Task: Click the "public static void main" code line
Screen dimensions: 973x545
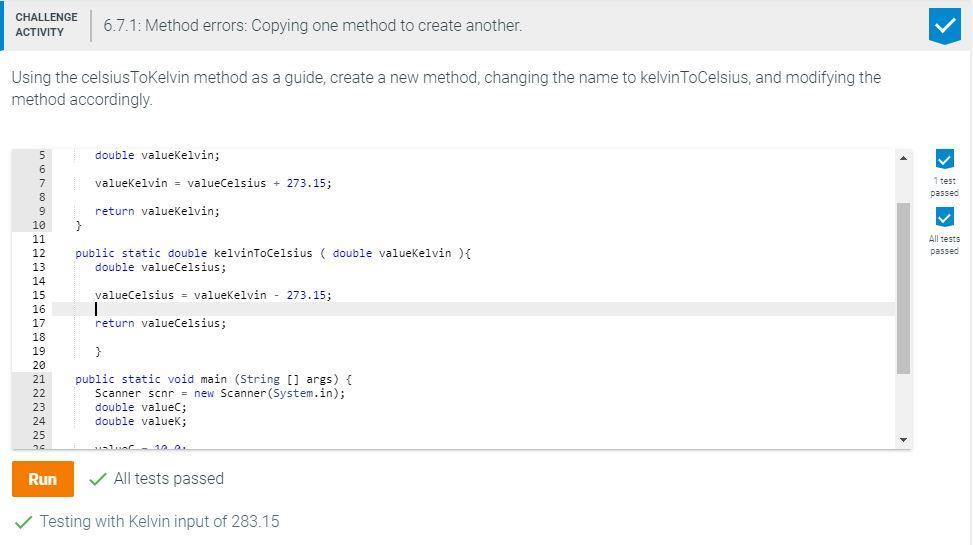Action: 213,379
